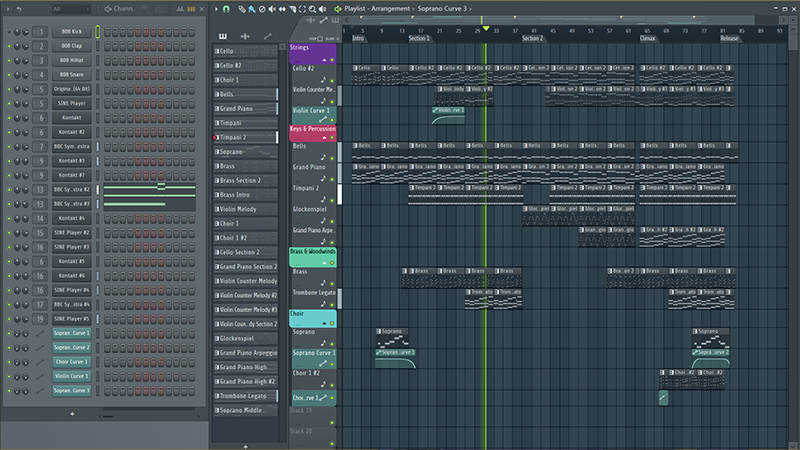Image resolution: width=800 pixels, height=450 pixels.
Task: Select the Mute tool in Playlist toolbar
Action: click(x=272, y=9)
